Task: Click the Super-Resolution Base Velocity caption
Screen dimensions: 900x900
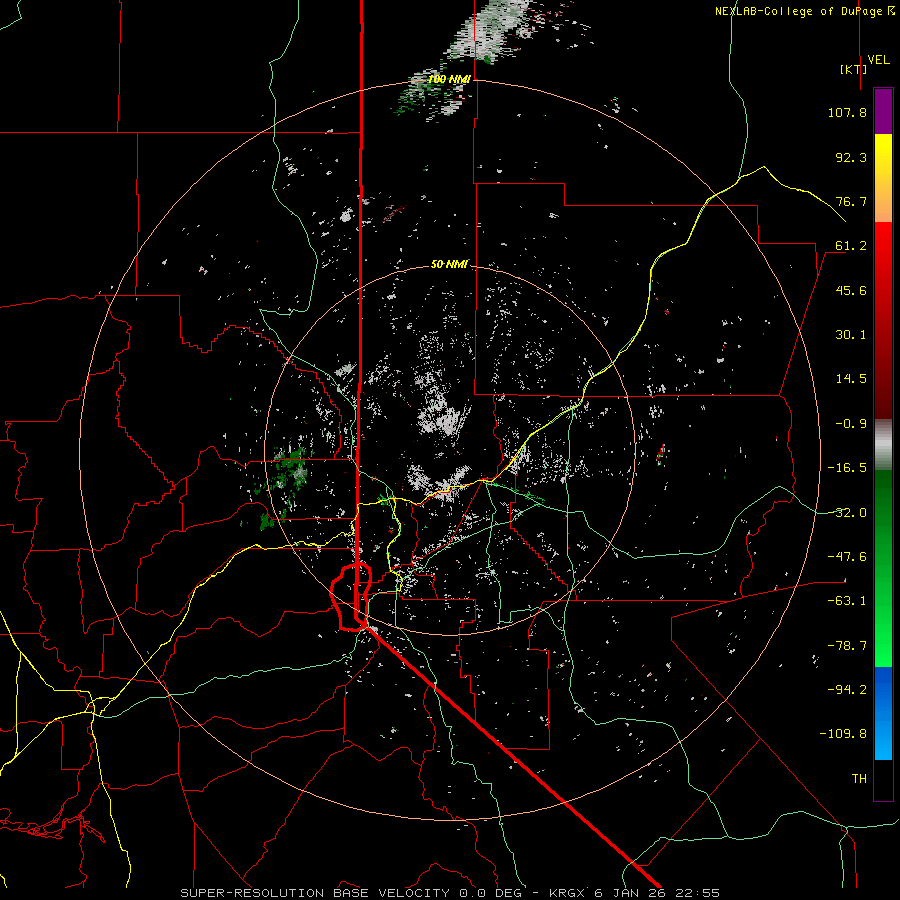Action: [449, 893]
